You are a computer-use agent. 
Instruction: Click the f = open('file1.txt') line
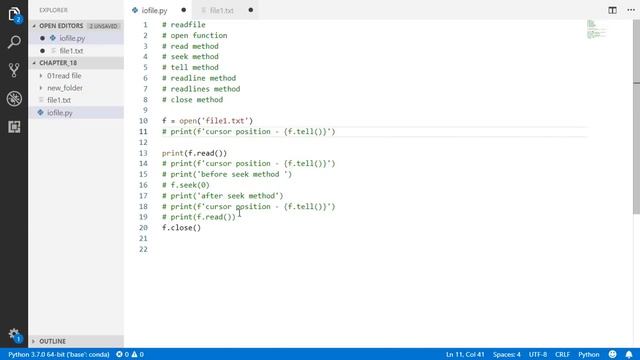[x=207, y=121]
